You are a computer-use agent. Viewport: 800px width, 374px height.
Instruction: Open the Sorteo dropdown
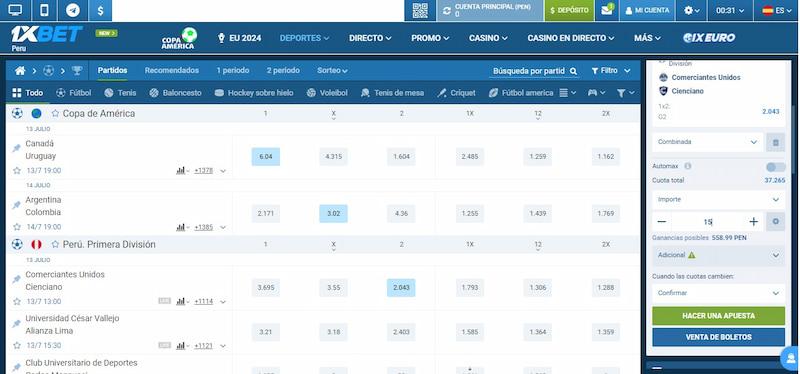332,70
